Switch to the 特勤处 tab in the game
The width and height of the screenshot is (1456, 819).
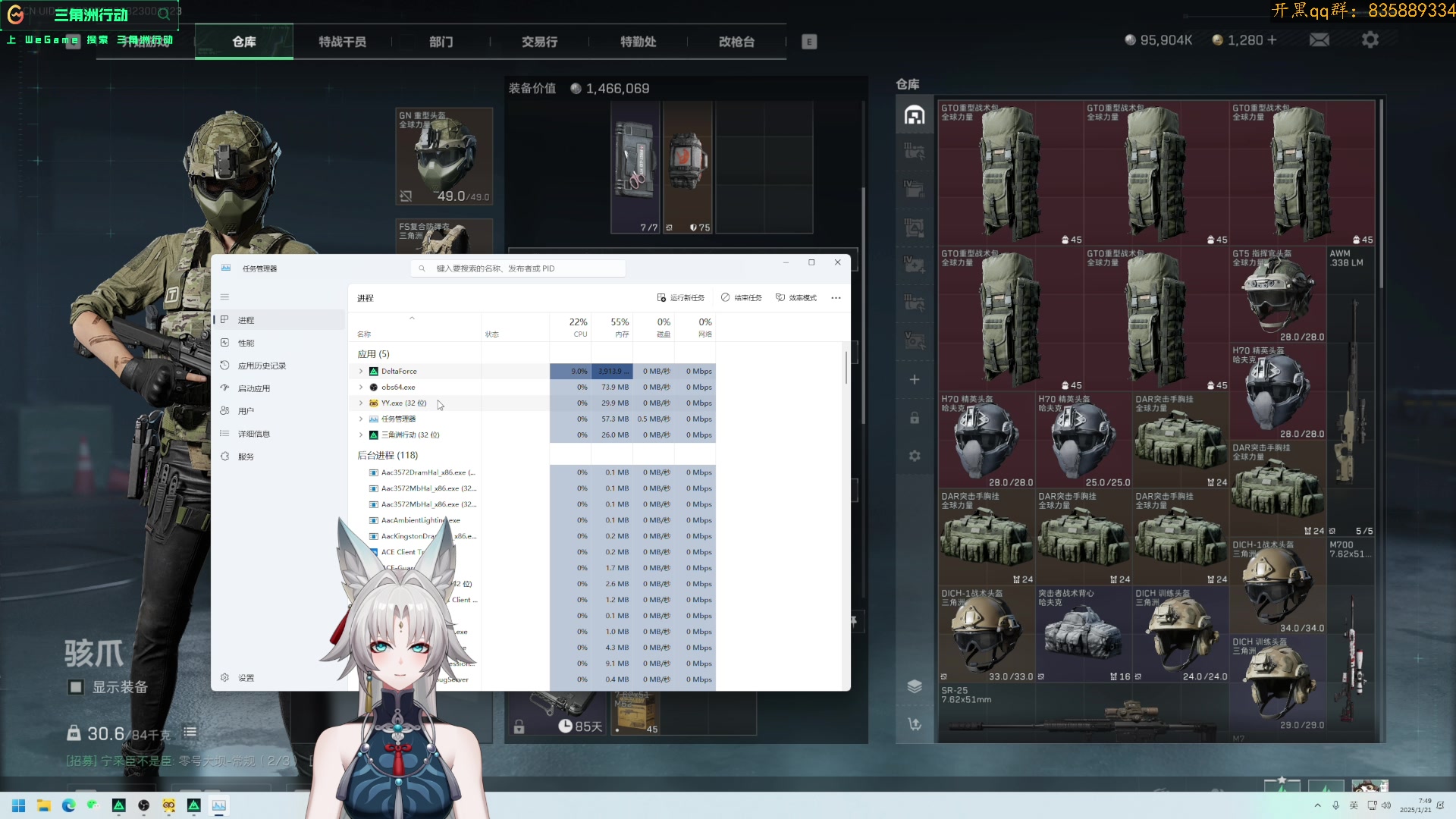pos(638,42)
